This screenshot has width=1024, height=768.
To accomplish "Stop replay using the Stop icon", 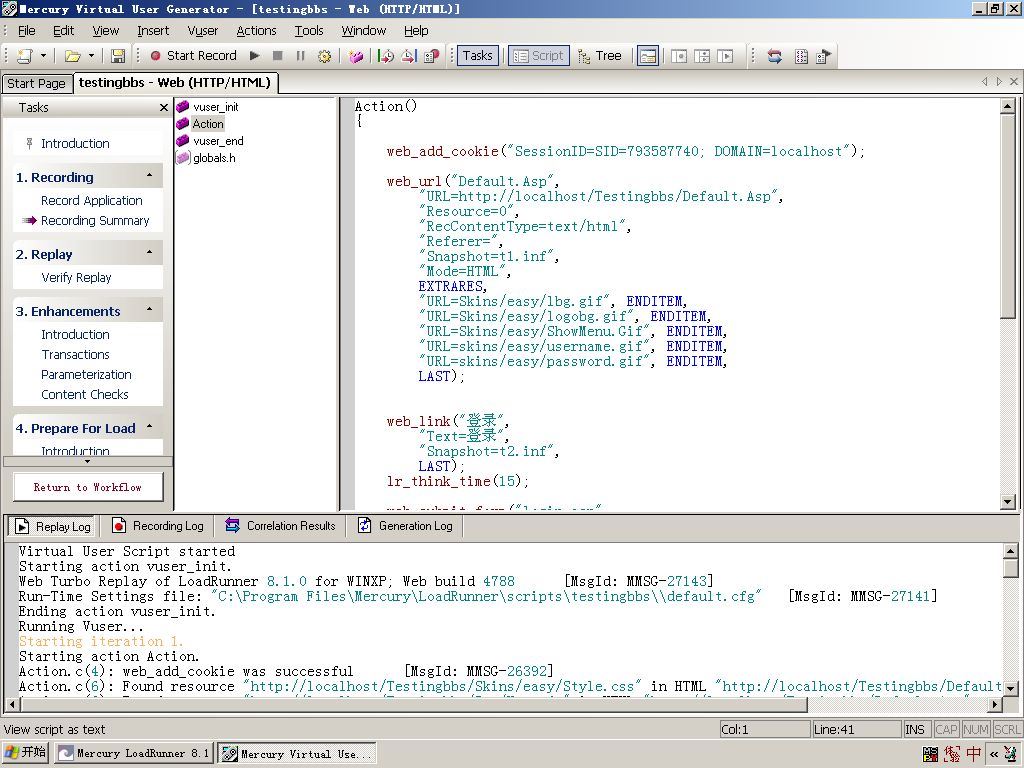I will tap(278, 56).
